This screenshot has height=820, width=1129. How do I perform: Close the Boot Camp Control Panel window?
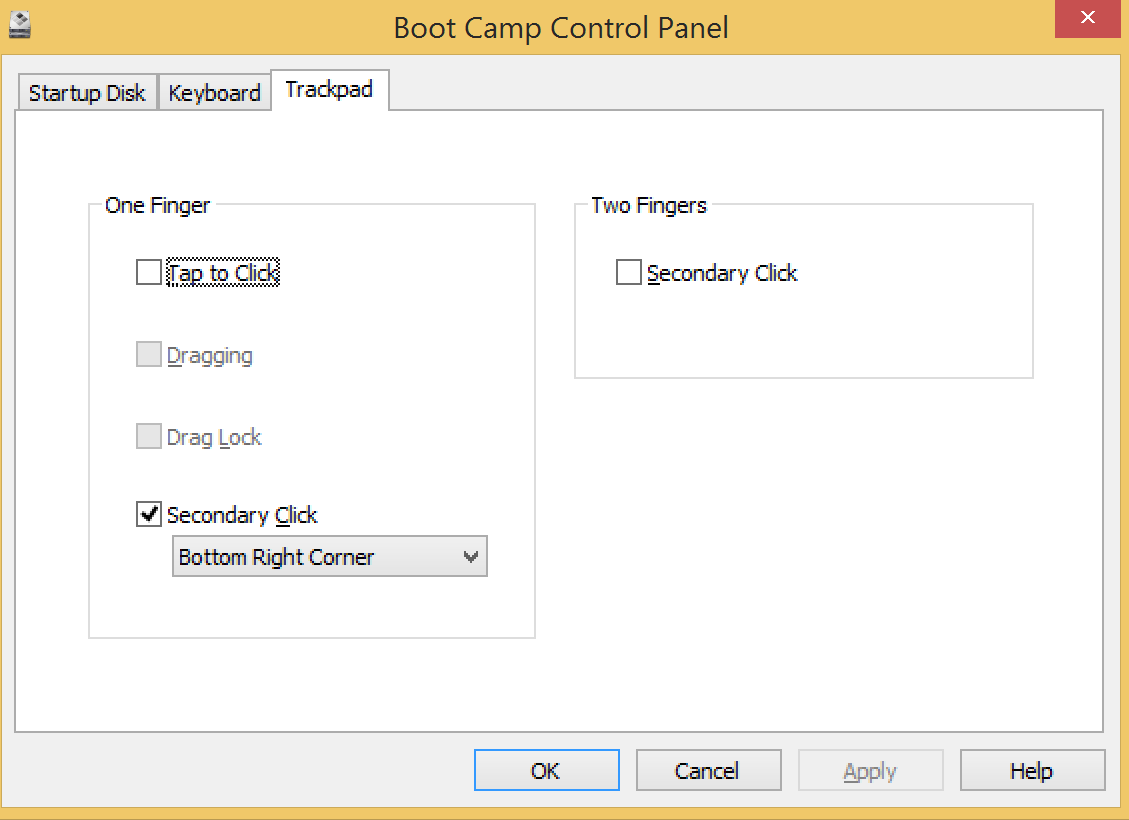(x=1087, y=17)
